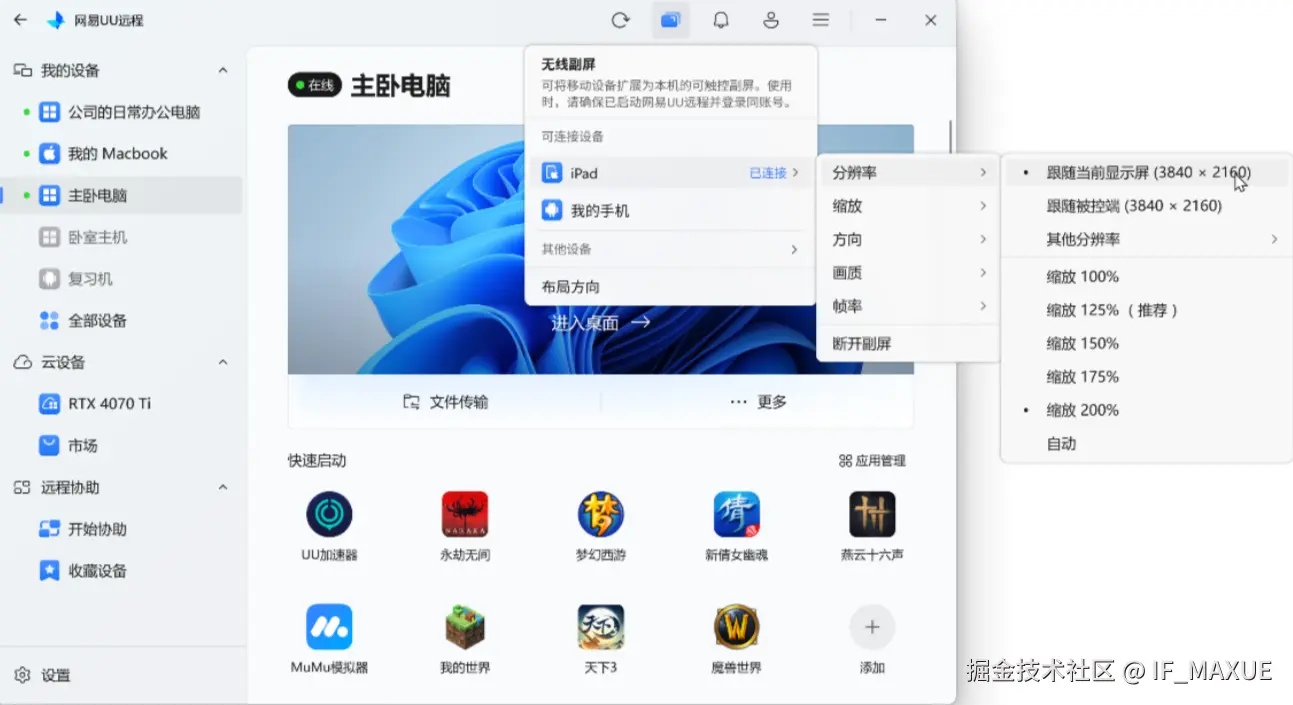Open the user account icon
The image size is (1293, 705).
point(771,20)
